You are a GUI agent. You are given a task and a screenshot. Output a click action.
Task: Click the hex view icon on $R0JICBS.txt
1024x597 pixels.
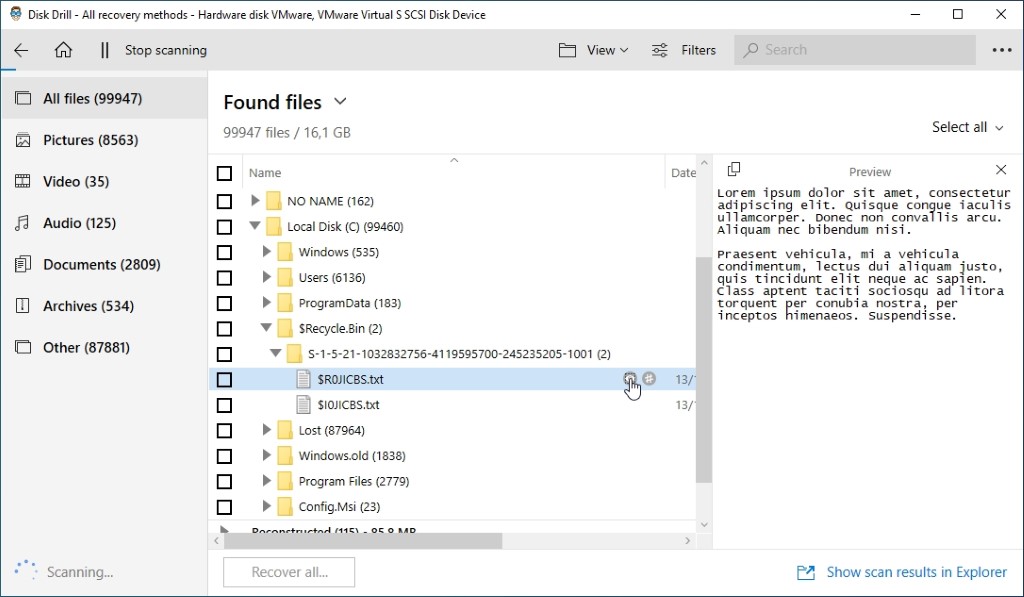point(649,378)
